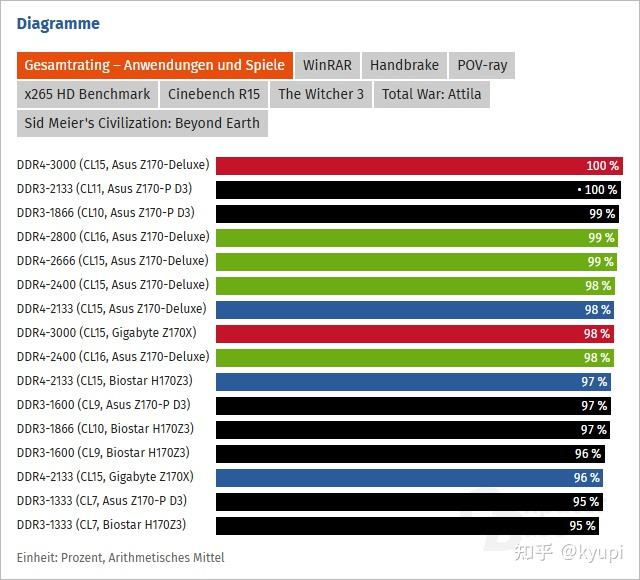The image size is (640, 580).
Task: Click the DDR3-1333 Asus Z170-P D3 bar
Action: [x=409, y=502]
